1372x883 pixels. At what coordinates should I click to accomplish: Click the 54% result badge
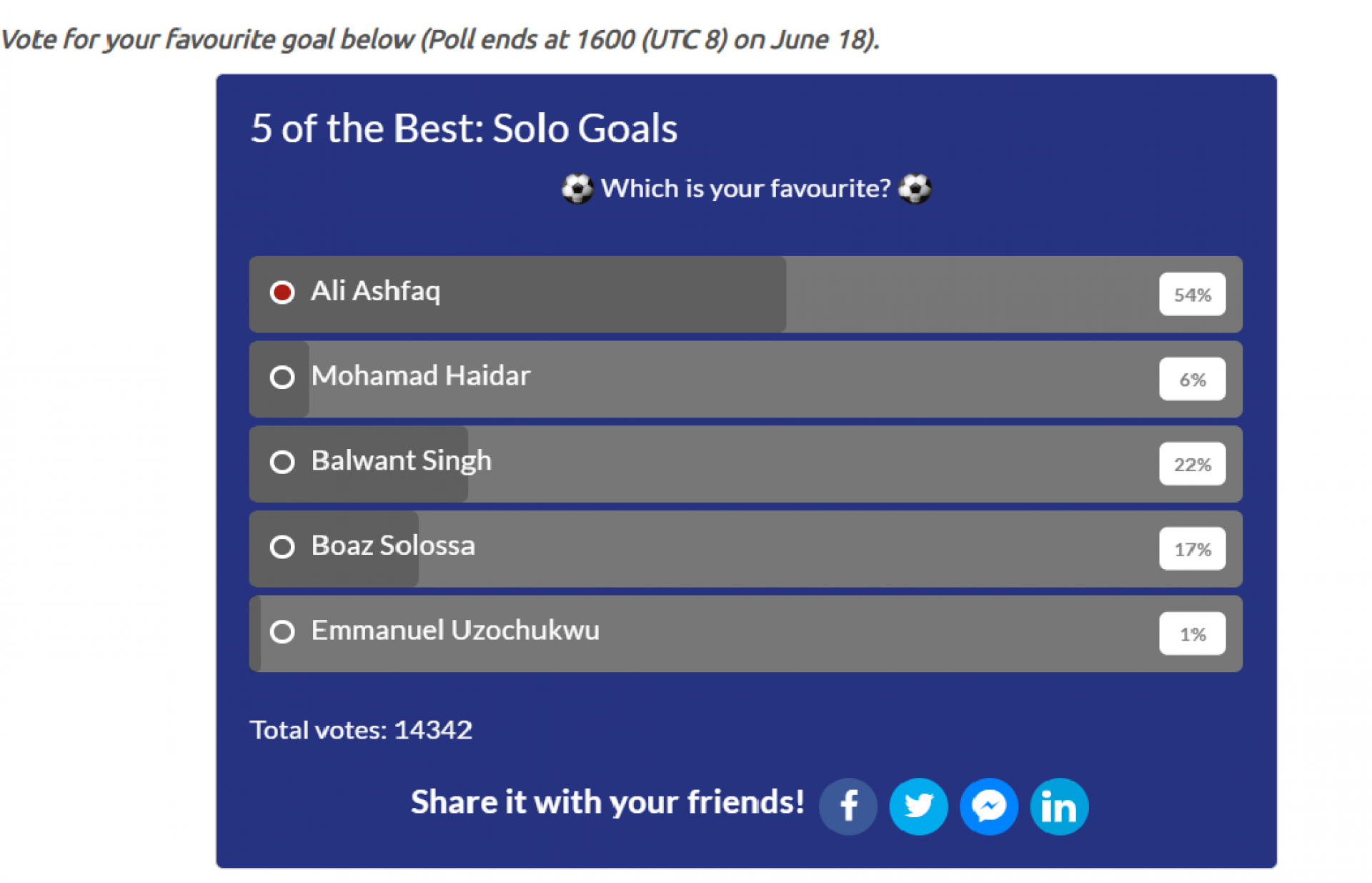(x=1192, y=294)
